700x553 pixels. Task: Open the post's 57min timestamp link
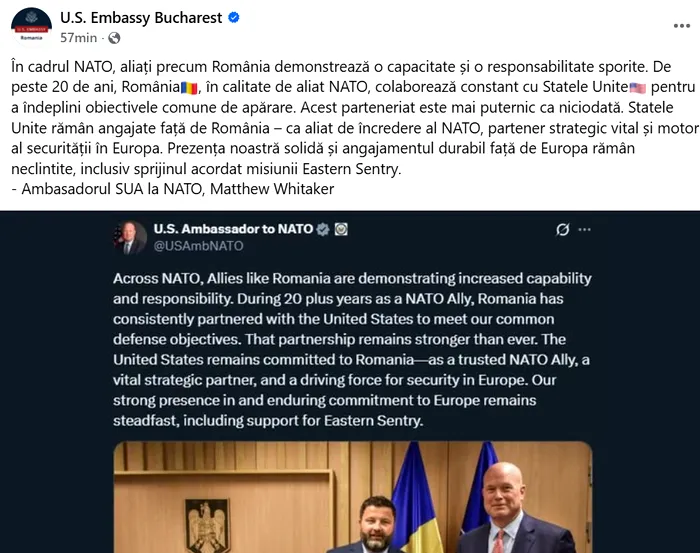pos(78,37)
